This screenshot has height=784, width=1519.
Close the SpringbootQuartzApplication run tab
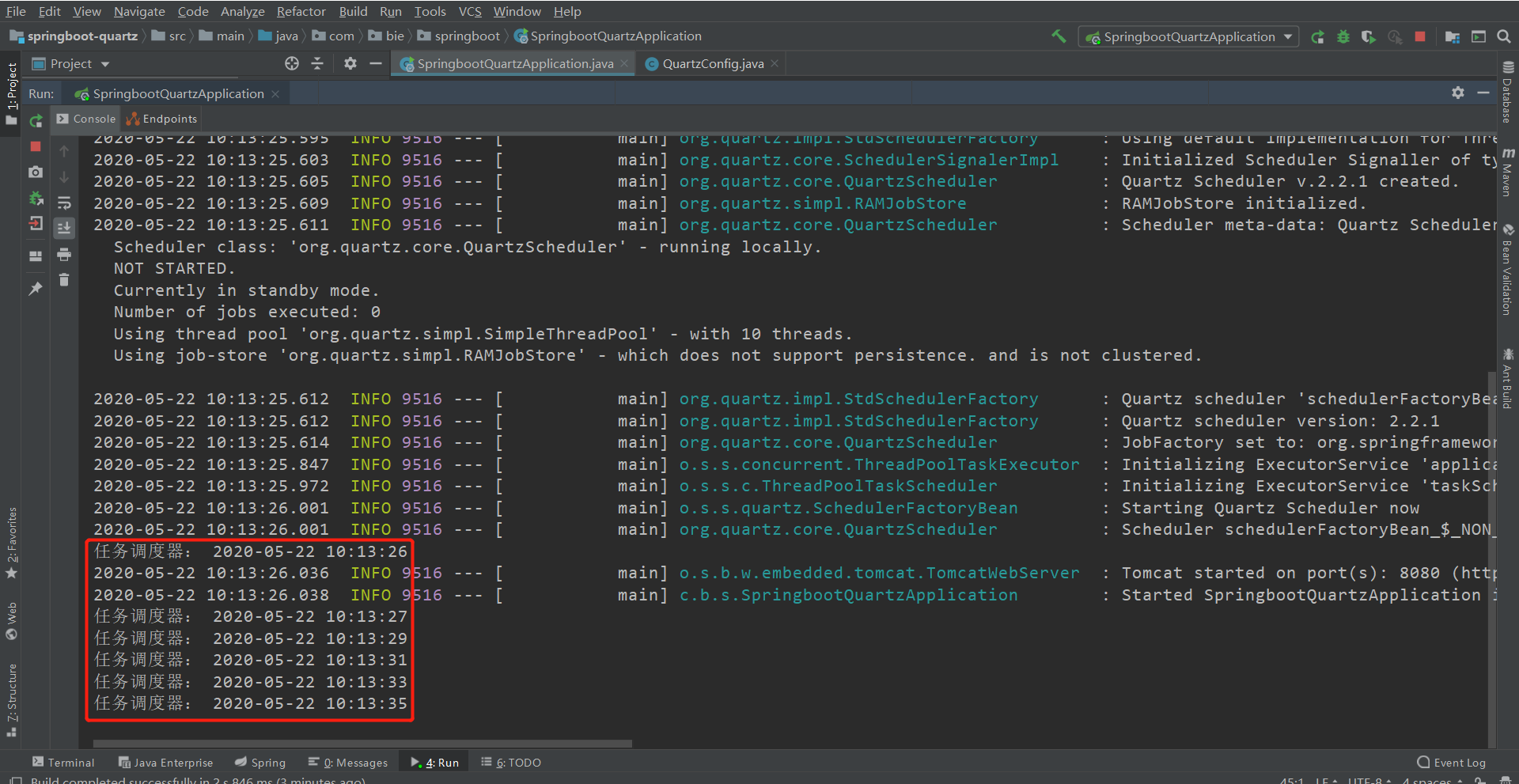point(275,94)
